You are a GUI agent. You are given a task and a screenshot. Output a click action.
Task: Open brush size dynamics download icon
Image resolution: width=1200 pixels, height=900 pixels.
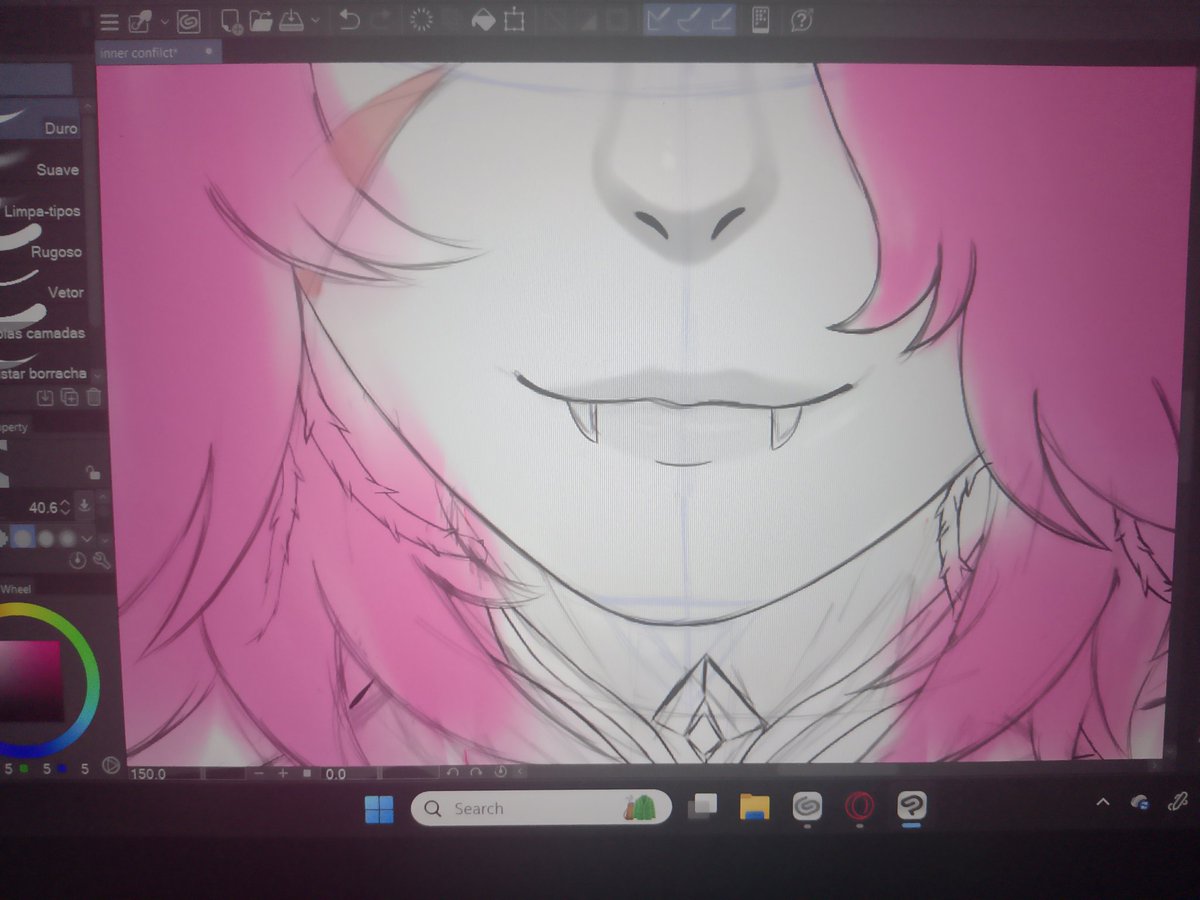87,506
